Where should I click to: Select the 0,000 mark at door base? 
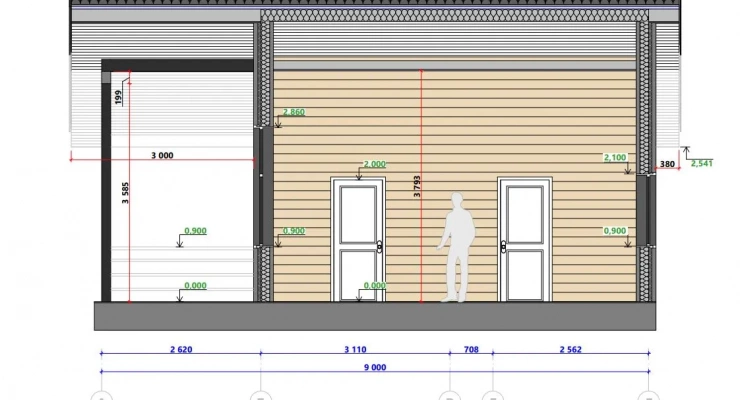coord(375,285)
